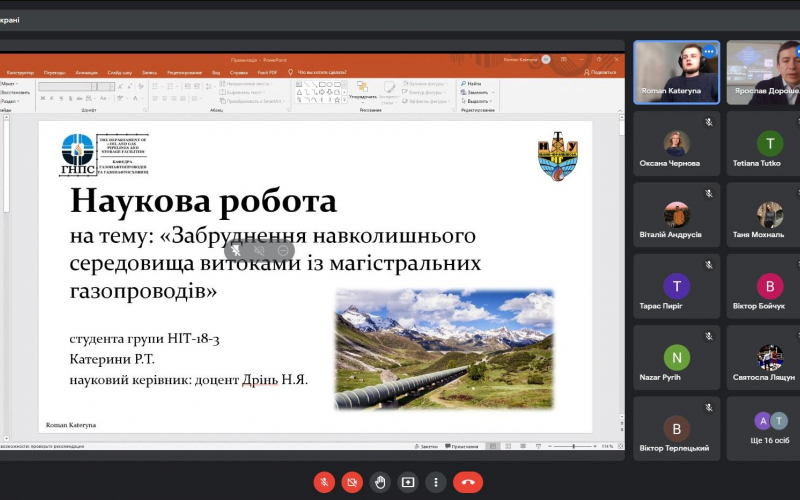Open the Упорядочить arrange menu
This screenshot has height=500, width=800.
(x=363, y=90)
